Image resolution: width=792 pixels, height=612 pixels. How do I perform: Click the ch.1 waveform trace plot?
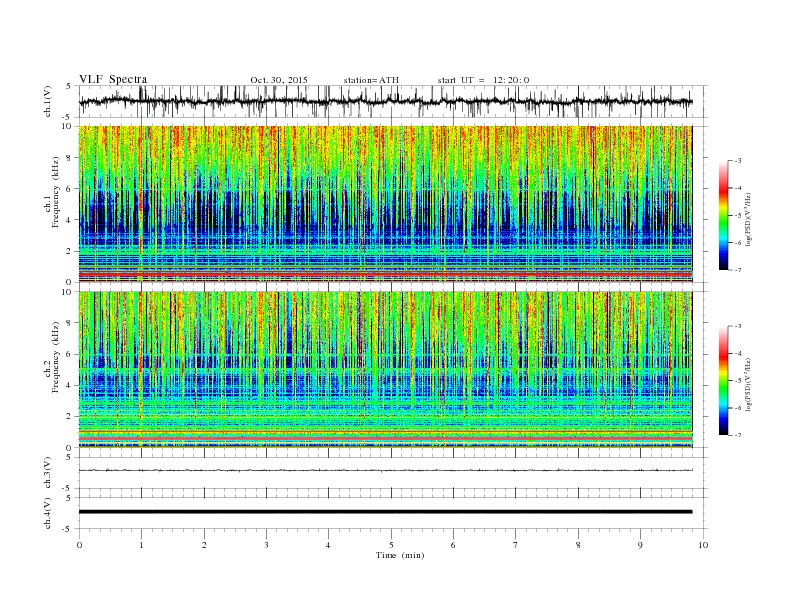point(386,101)
